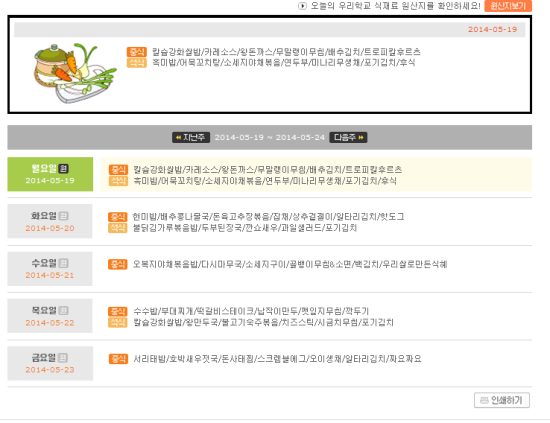Open the small icon next to 목요일
Image resolution: width=550 pixels, height=423 pixels.
coord(63,310)
